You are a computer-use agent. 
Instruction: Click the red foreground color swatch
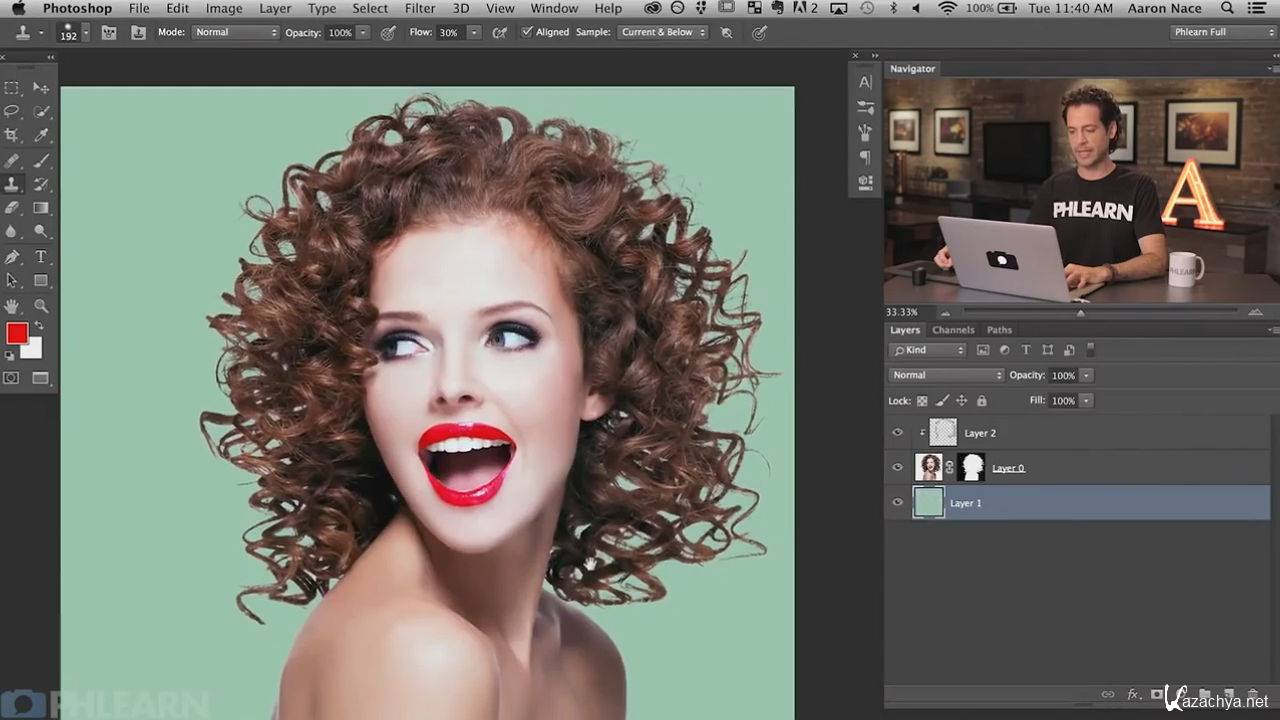click(17, 334)
